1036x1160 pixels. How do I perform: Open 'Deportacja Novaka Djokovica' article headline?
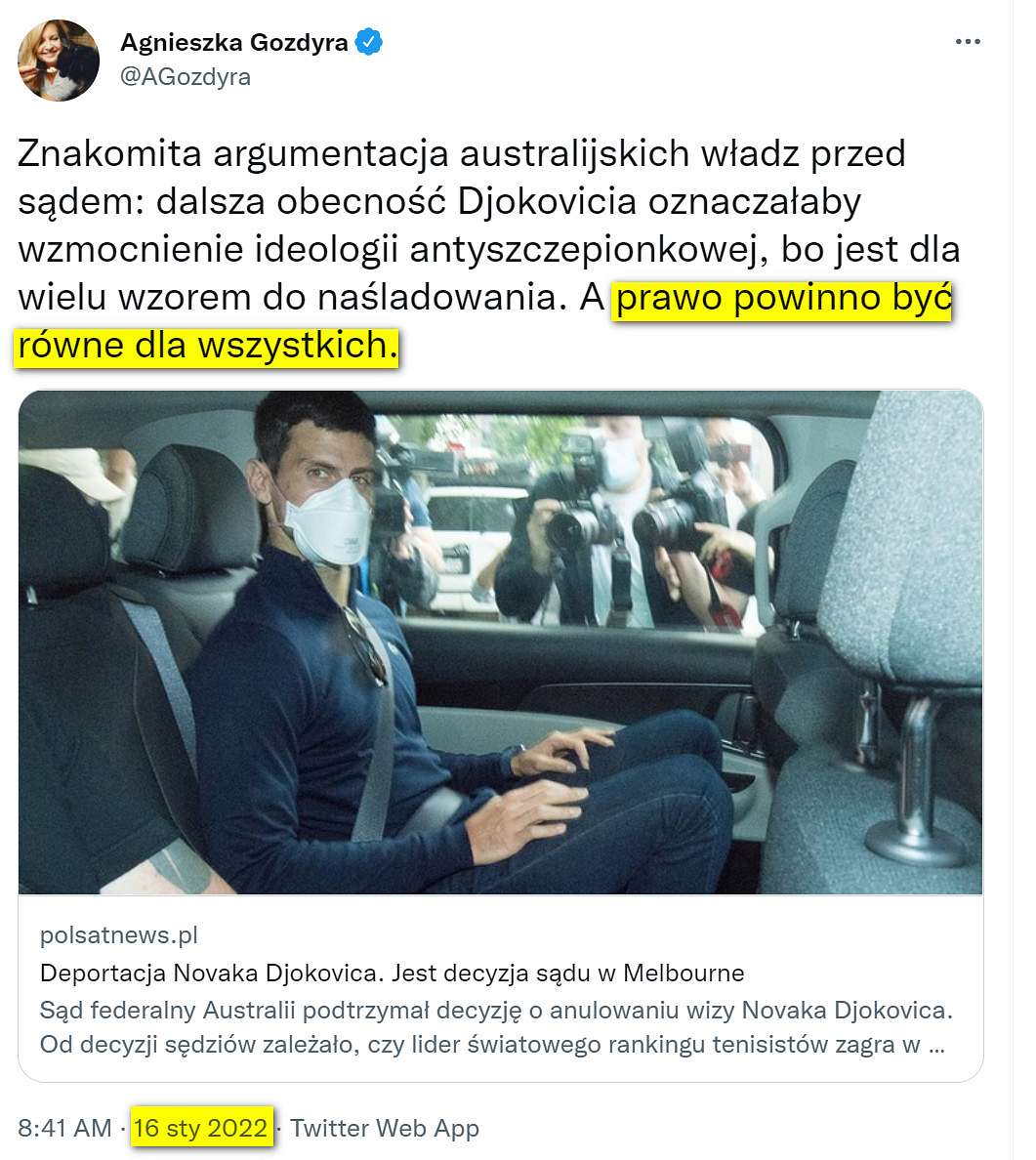(393, 973)
